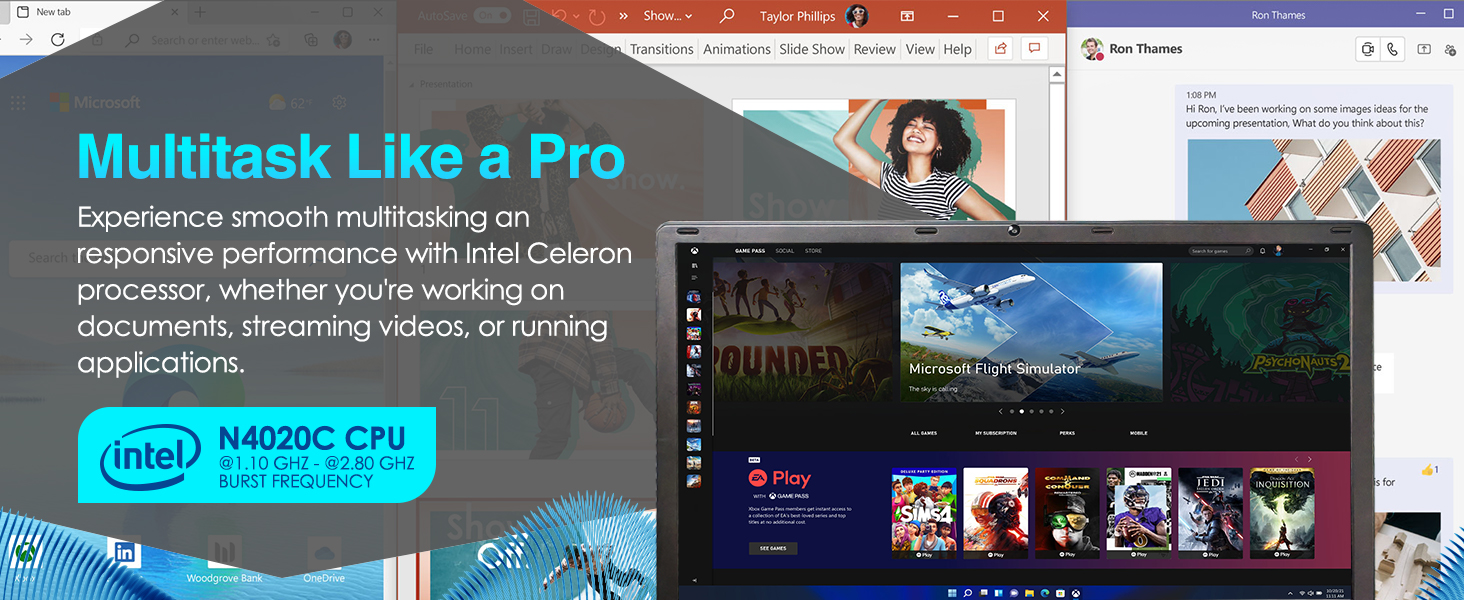The height and width of the screenshot is (600, 1464).
Task: Open the Xbox app notifications bell
Action: coord(1262,251)
